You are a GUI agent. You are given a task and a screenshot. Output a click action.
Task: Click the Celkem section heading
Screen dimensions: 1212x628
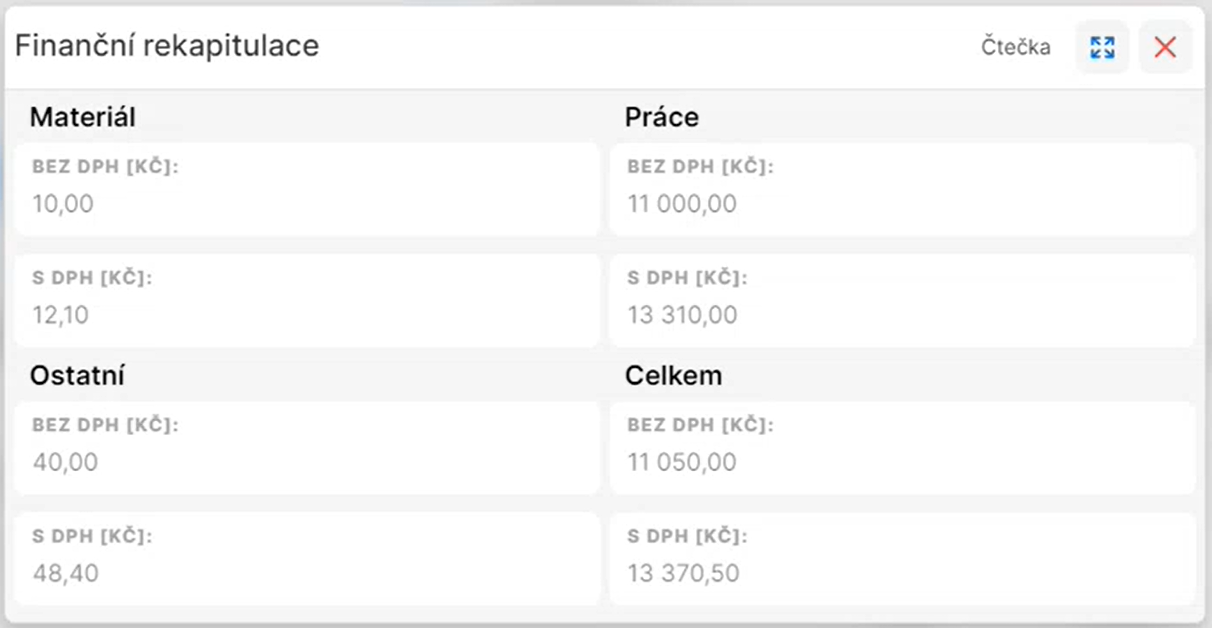tap(674, 375)
